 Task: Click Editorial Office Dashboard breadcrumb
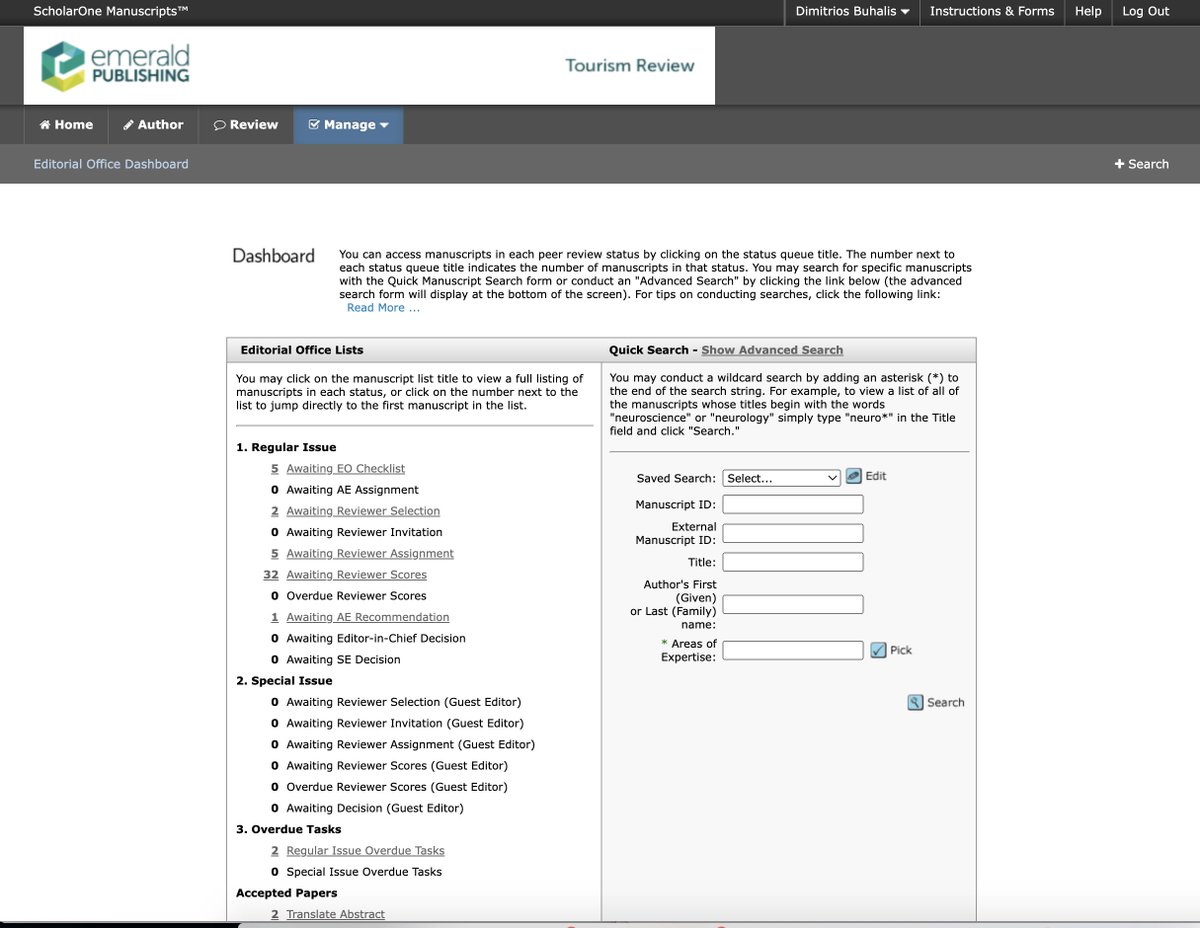click(111, 164)
